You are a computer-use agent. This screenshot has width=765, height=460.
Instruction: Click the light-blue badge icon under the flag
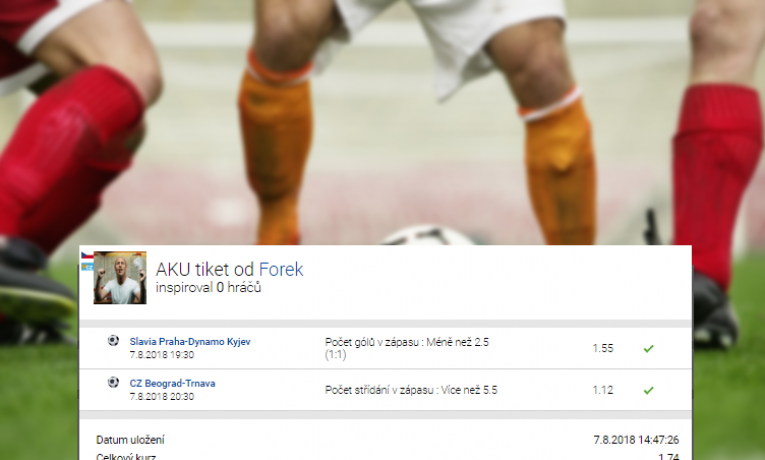(x=87, y=266)
